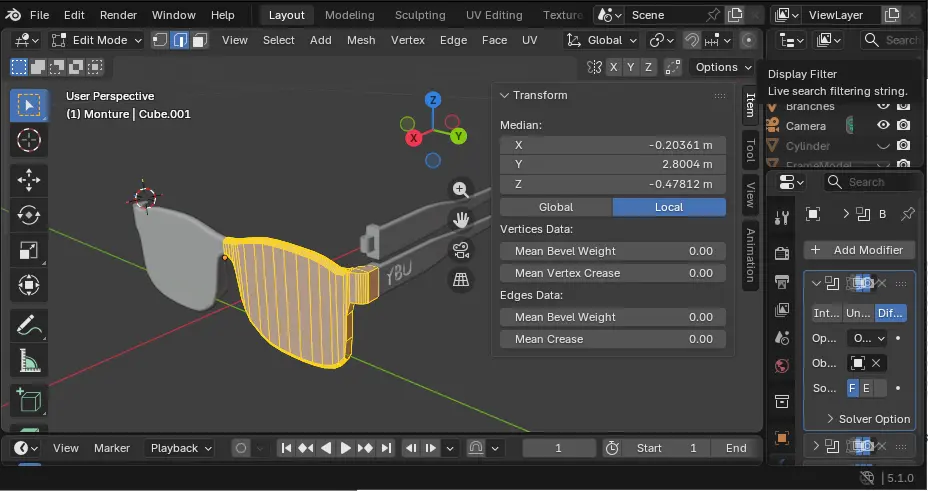Choose the Rotate tool
Screen dimensions: 928x491
coord(28,215)
